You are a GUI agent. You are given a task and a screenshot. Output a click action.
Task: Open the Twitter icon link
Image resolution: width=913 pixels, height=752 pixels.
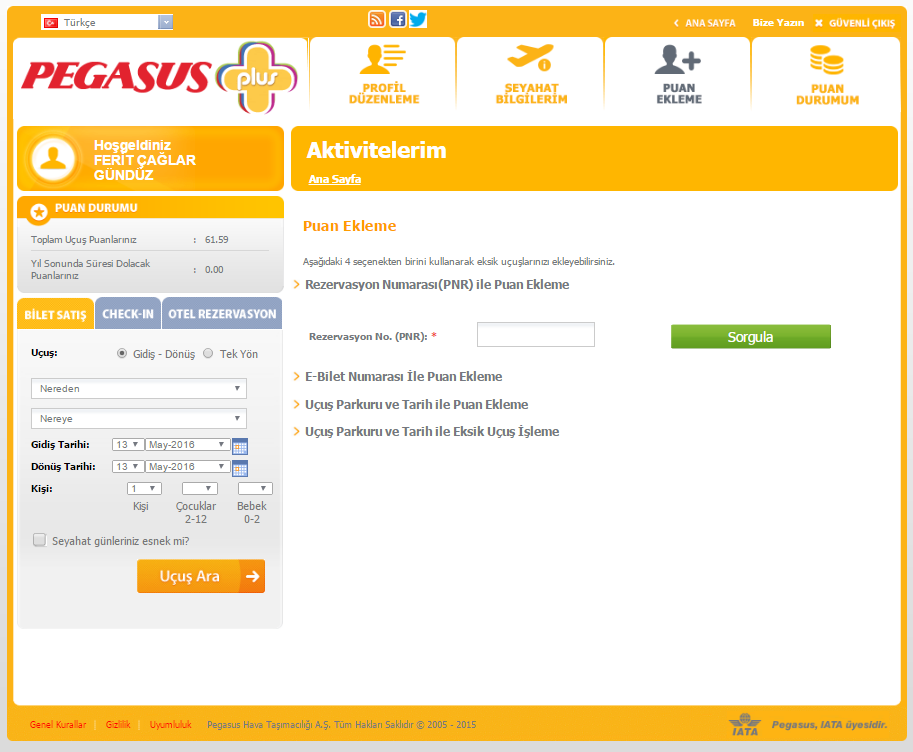click(418, 19)
